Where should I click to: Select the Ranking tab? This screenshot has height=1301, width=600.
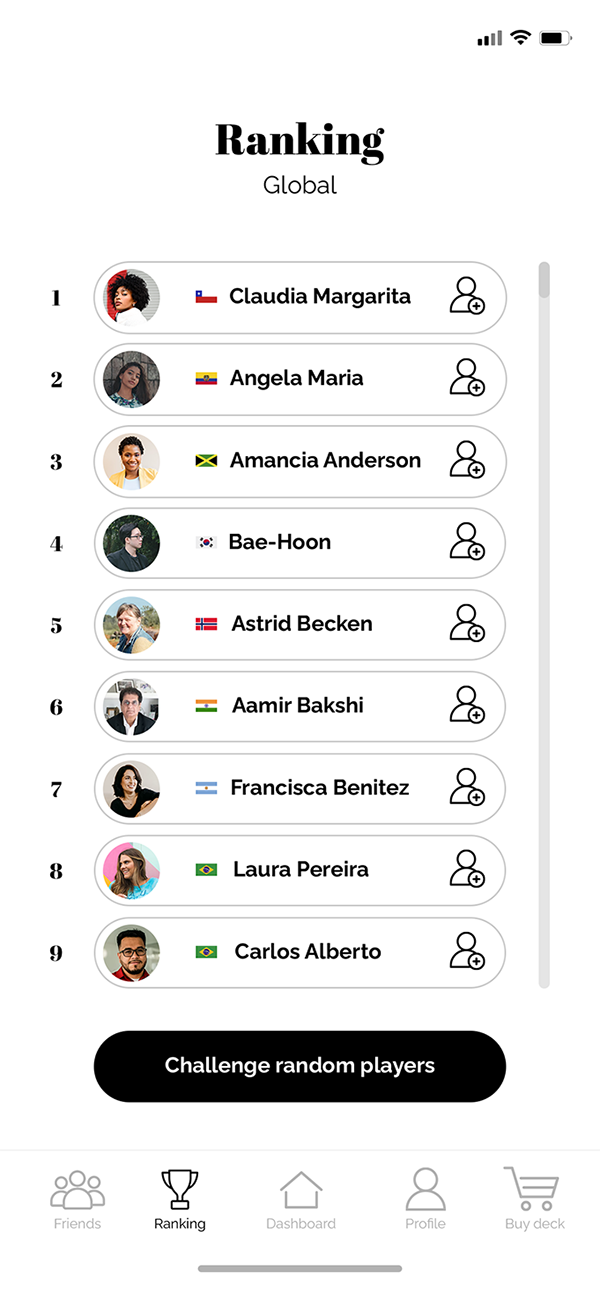point(180,1200)
